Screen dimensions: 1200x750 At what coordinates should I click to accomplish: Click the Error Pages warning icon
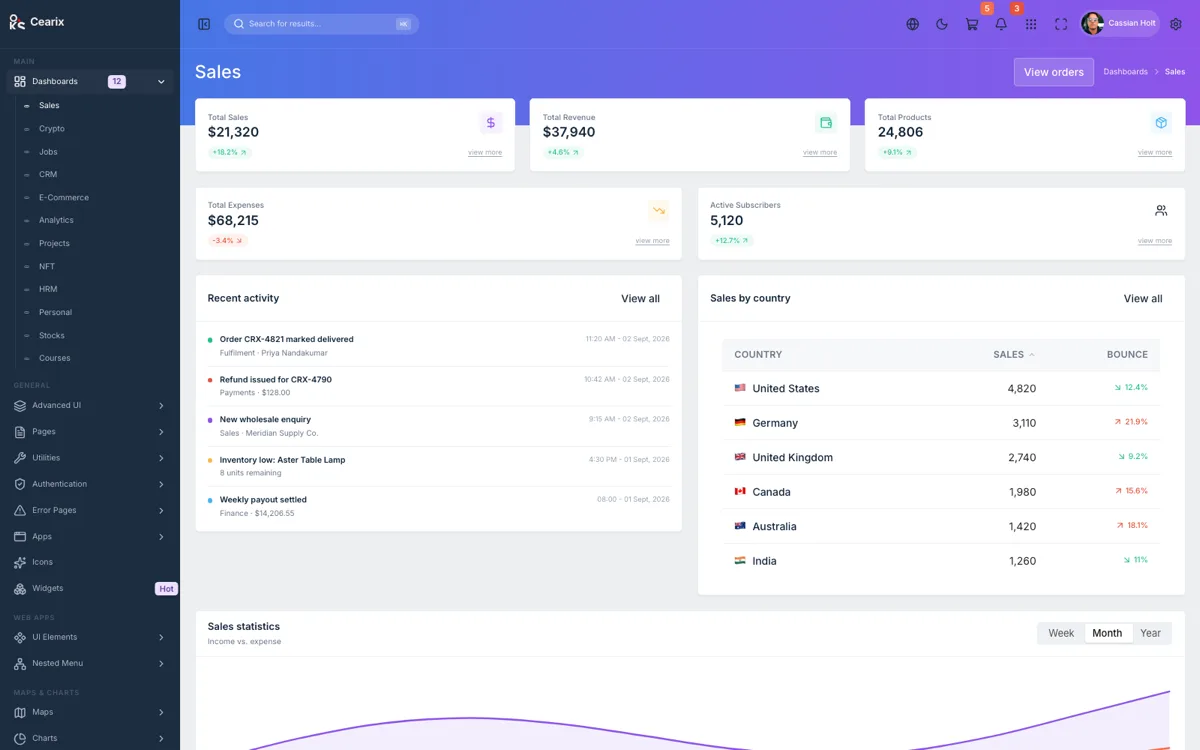pos(20,510)
